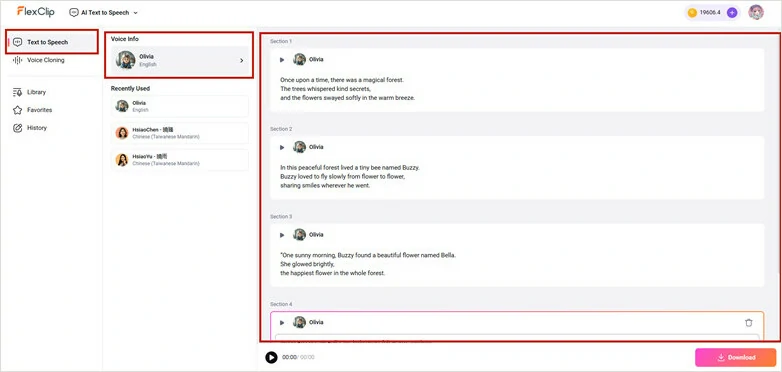782x372 pixels.
Task: Click the bottom main play button
Action: [271, 358]
